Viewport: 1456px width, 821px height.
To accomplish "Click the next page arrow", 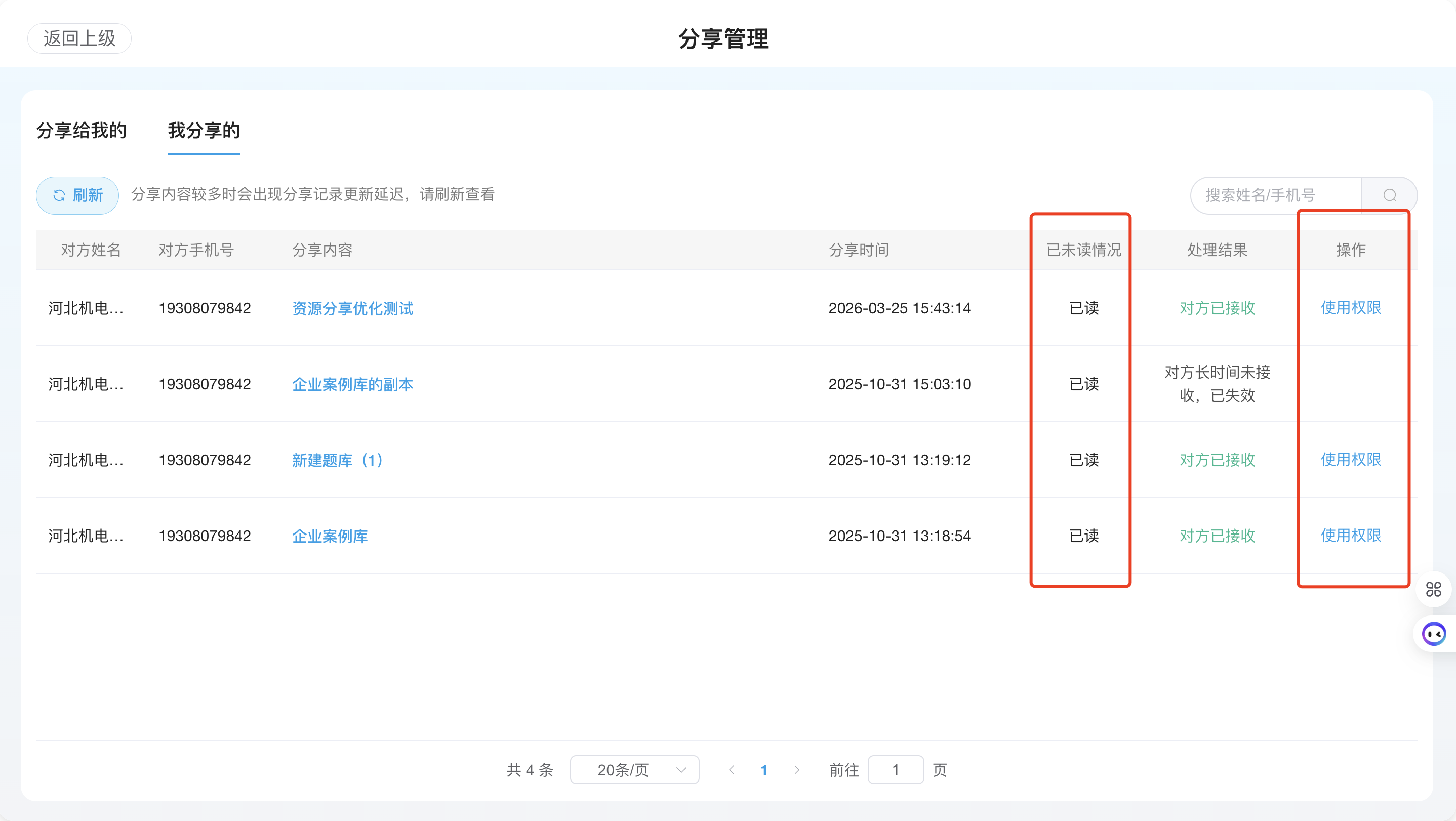I will click(x=797, y=769).
